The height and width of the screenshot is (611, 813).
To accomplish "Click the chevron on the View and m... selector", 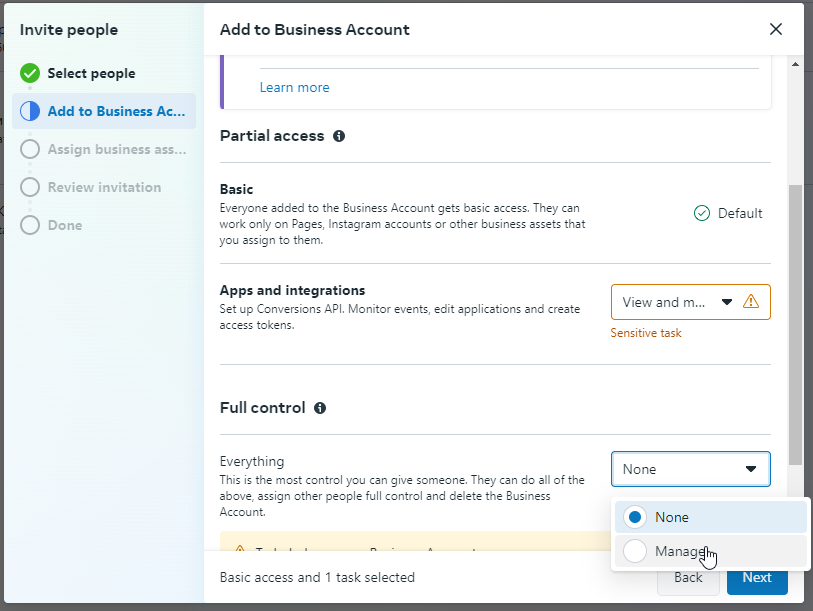I will click(727, 301).
